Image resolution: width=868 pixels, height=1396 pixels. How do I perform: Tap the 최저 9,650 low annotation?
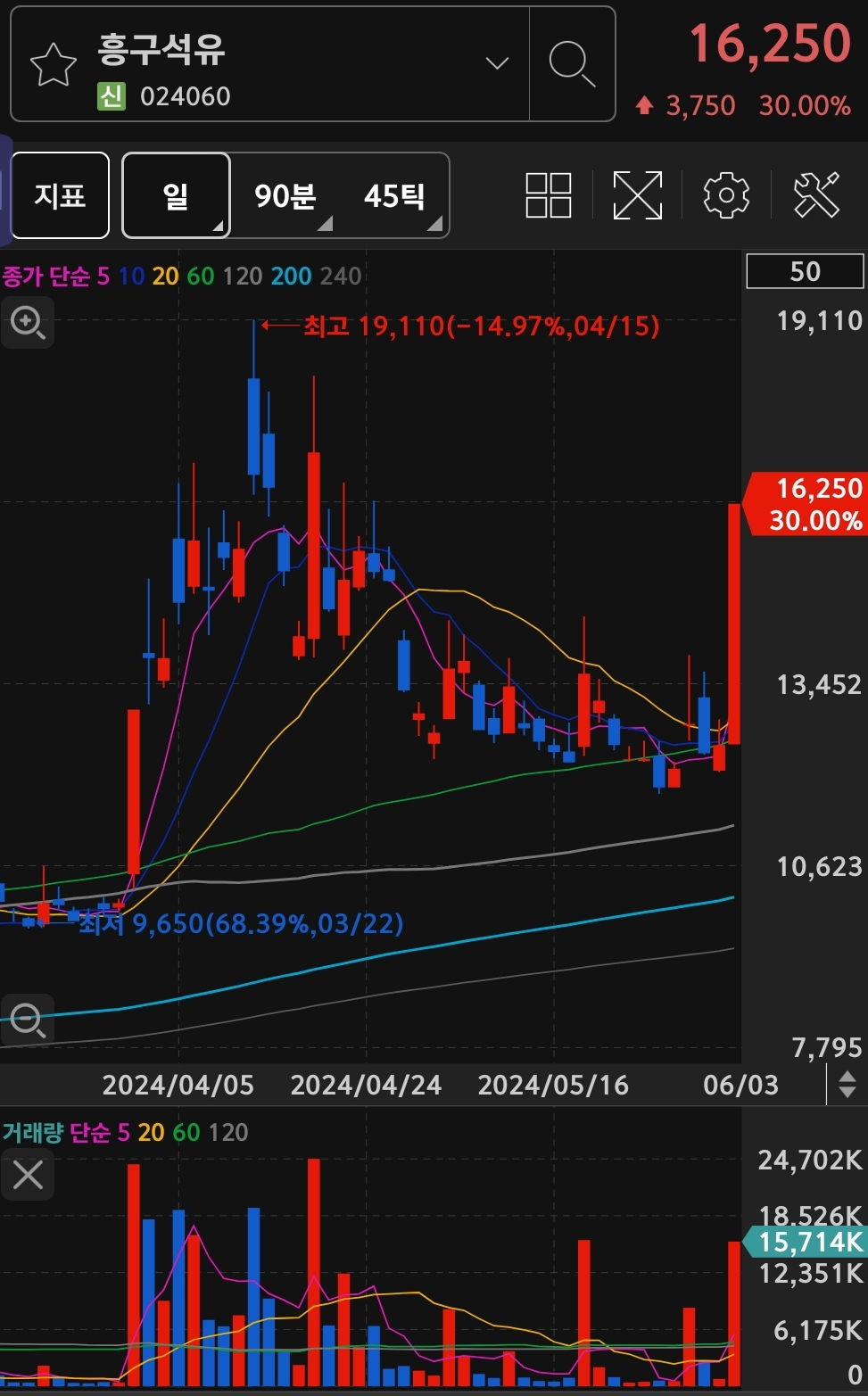click(241, 923)
